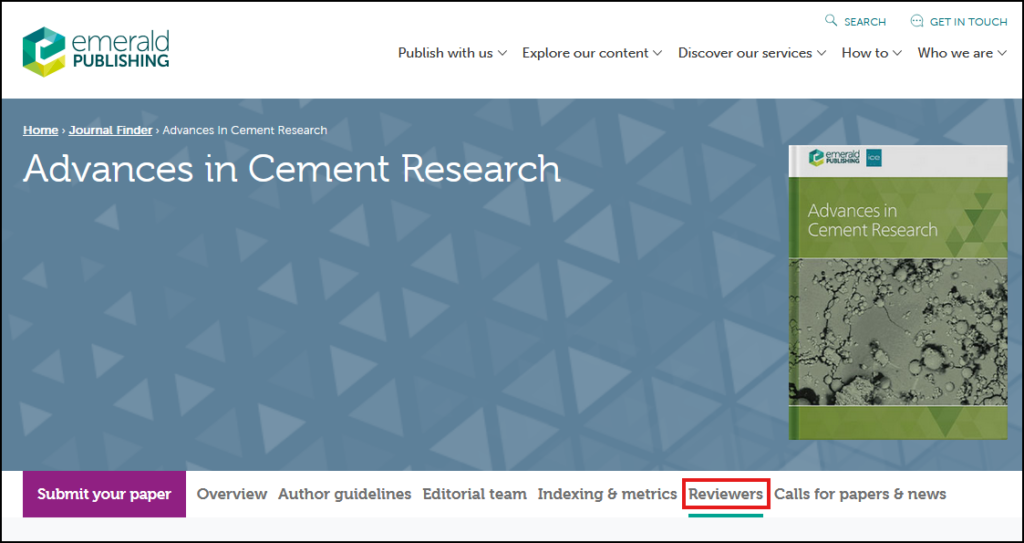Click the Get in Touch chat icon

916,21
